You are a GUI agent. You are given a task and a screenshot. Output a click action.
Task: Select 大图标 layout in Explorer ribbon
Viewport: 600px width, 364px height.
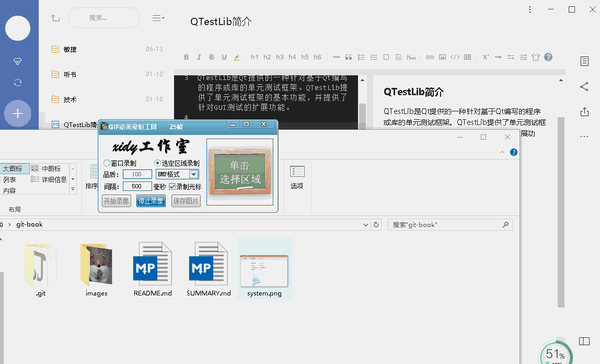[15, 168]
